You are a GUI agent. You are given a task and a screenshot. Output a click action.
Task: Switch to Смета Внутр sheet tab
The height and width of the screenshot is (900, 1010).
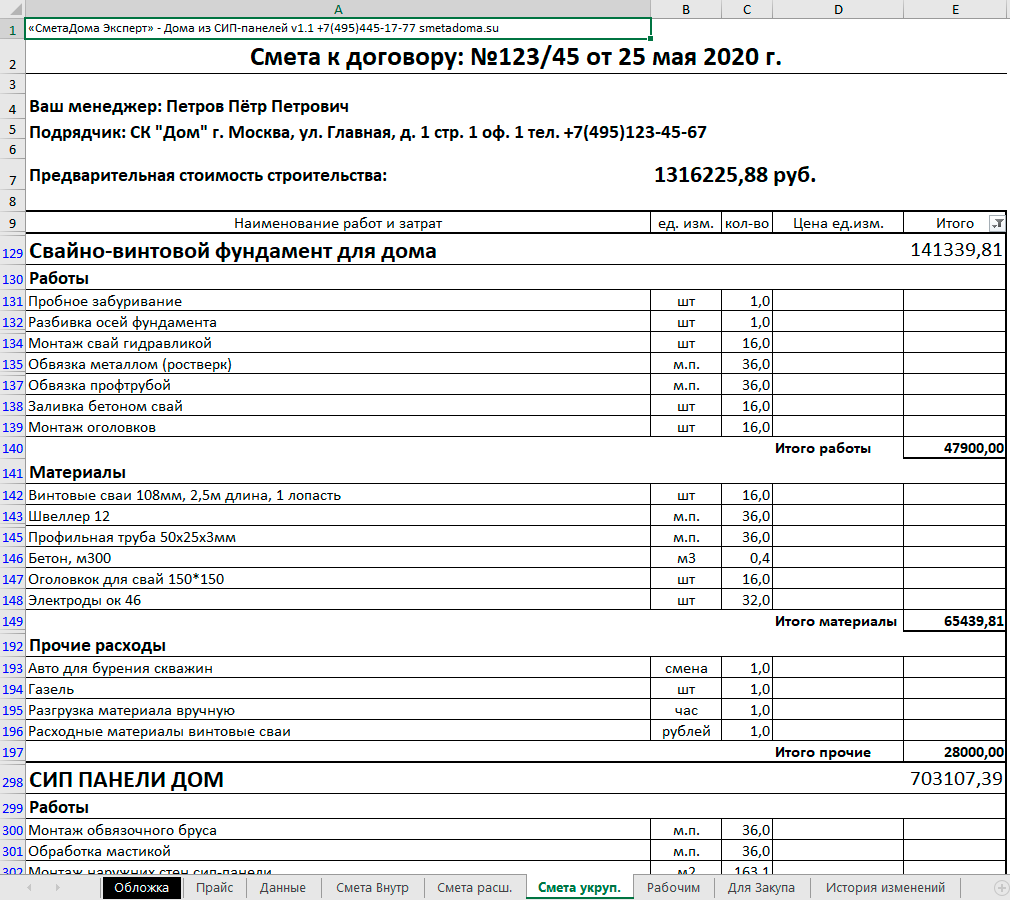click(372, 888)
